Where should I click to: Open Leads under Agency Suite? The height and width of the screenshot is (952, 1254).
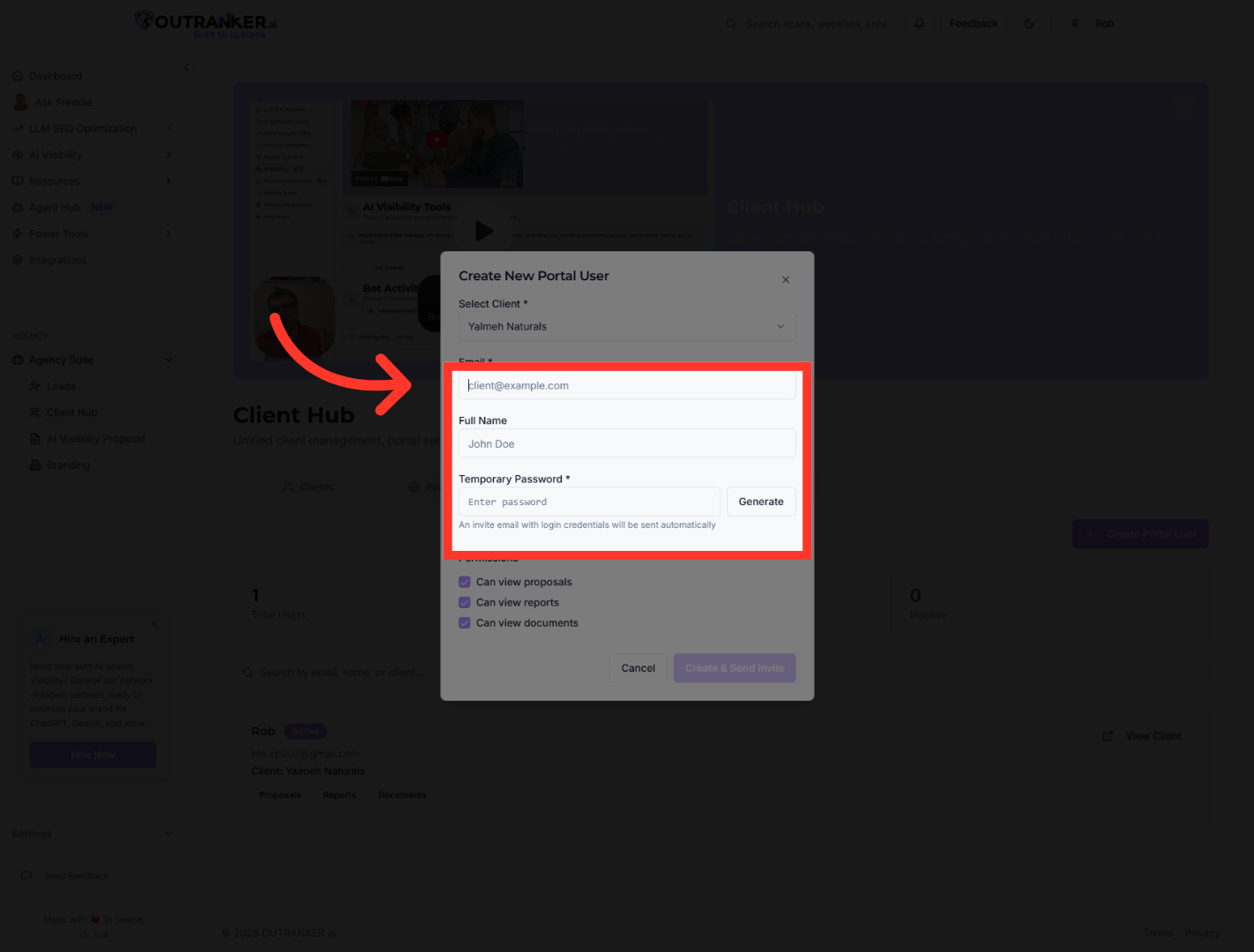click(61, 385)
